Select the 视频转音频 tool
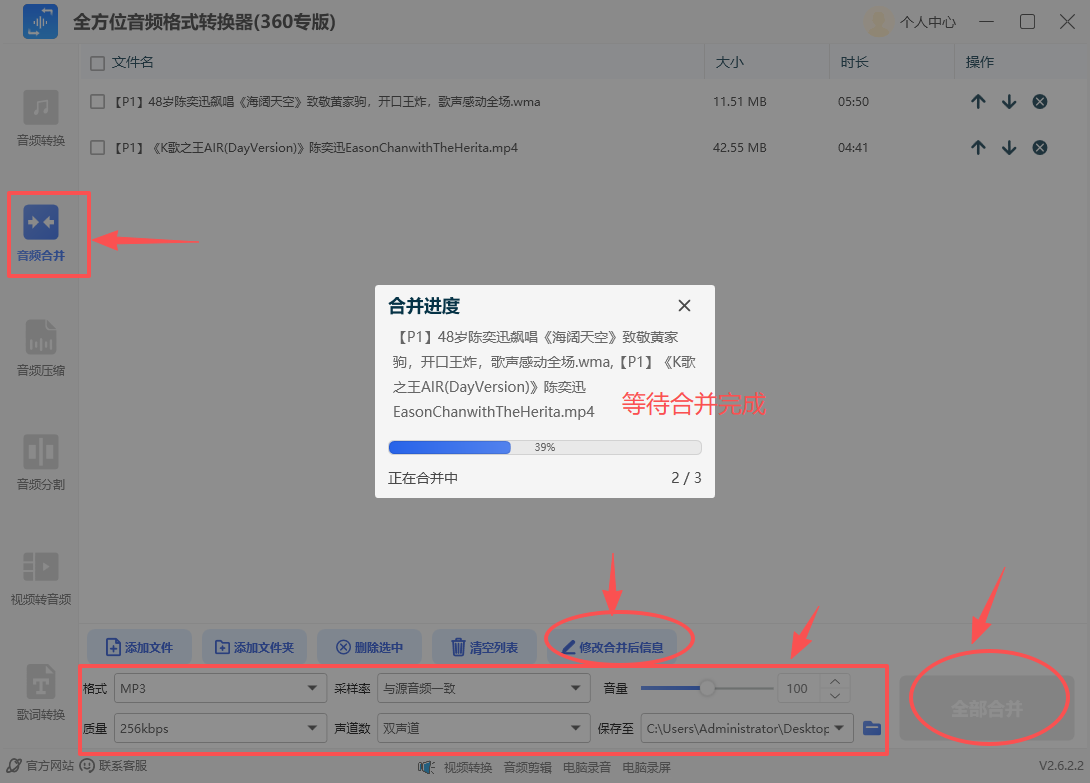The height and width of the screenshot is (783, 1090). (40, 577)
